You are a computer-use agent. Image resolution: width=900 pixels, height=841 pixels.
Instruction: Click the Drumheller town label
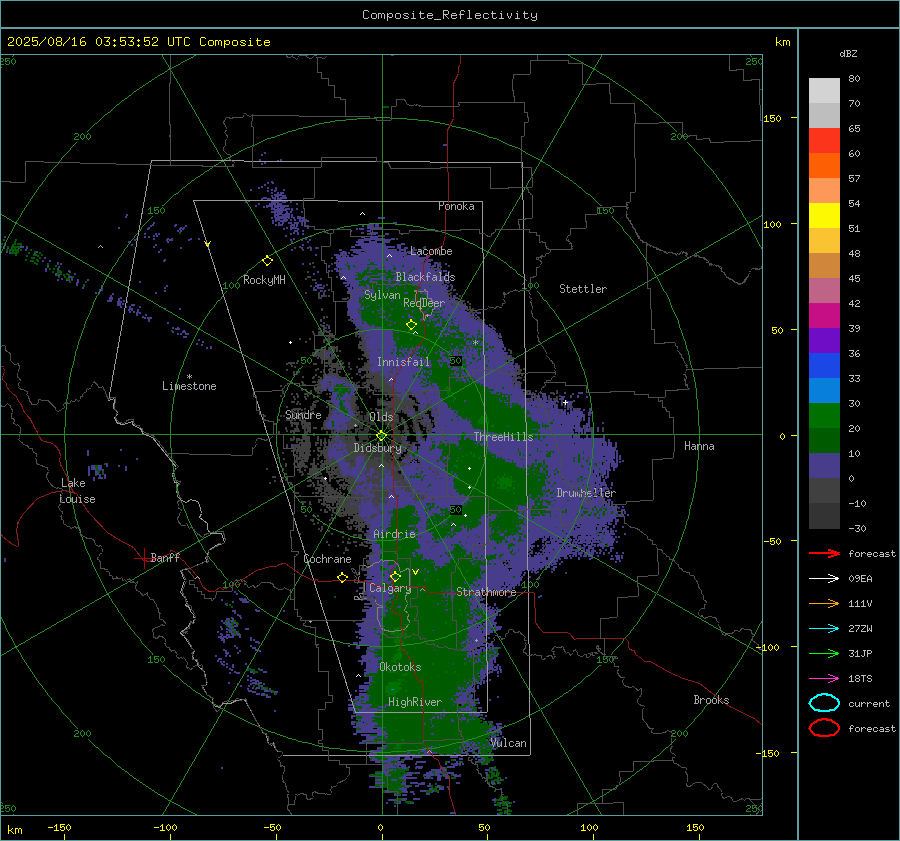[586, 493]
